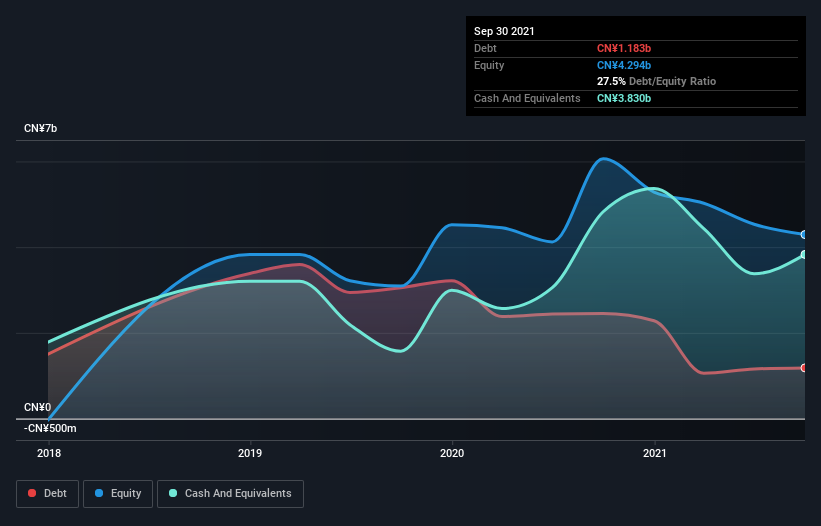Image resolution: width=821 pixels, height=526 pixels.
Task: Click the Debt end-point marker on chart
Action: coord(804,368)
